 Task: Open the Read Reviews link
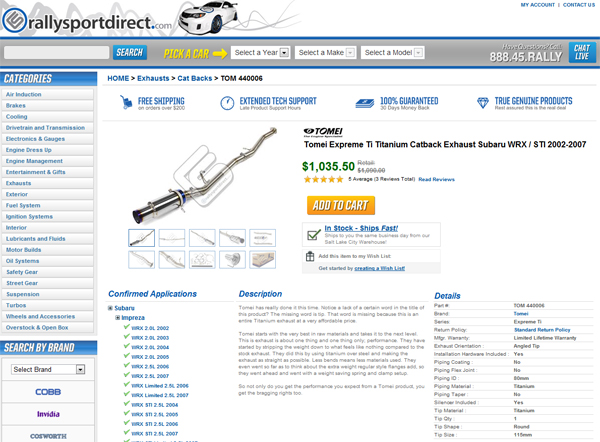pyautogui.click(x=436, y=179)
